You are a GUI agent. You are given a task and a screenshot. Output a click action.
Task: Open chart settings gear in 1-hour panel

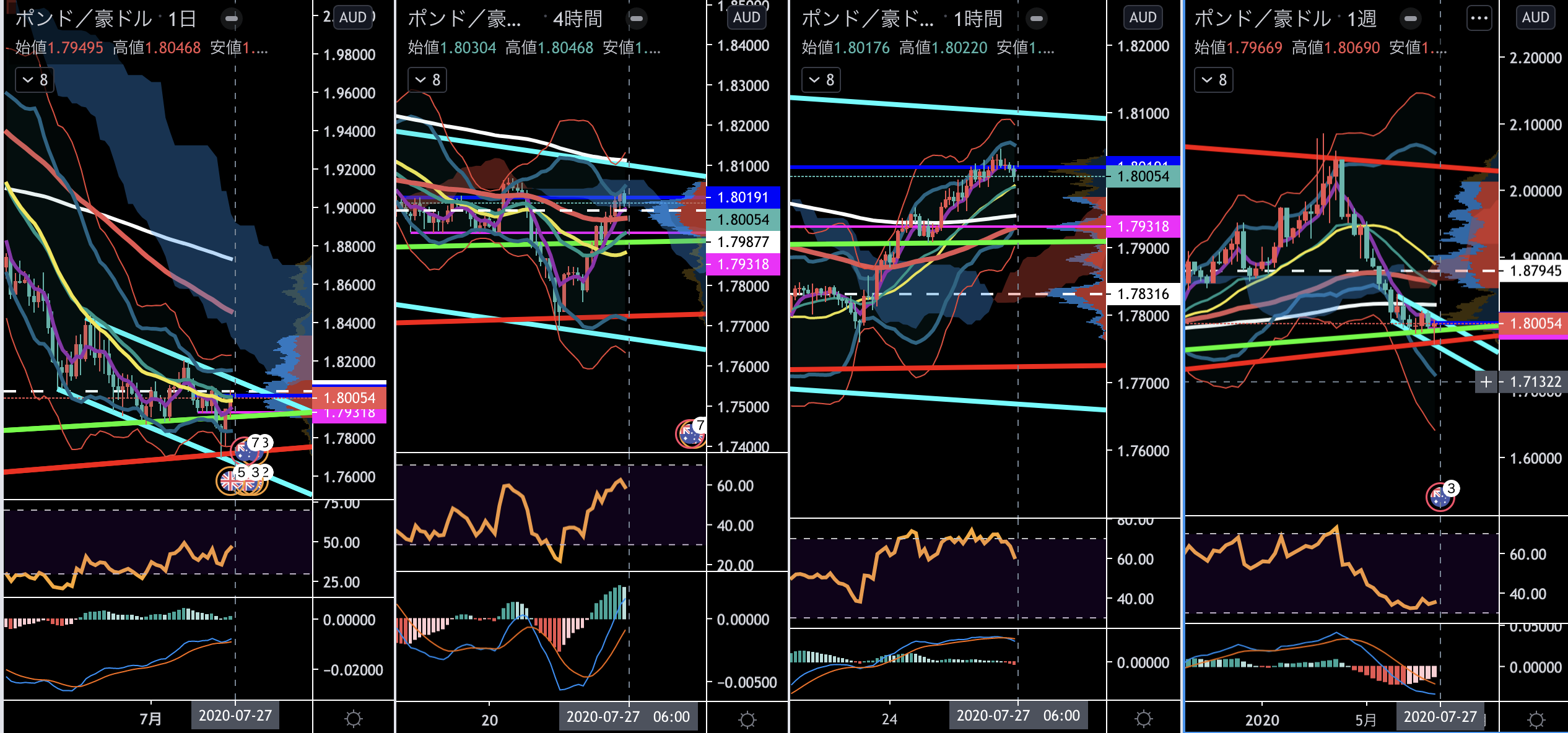tap(1143, 718)
